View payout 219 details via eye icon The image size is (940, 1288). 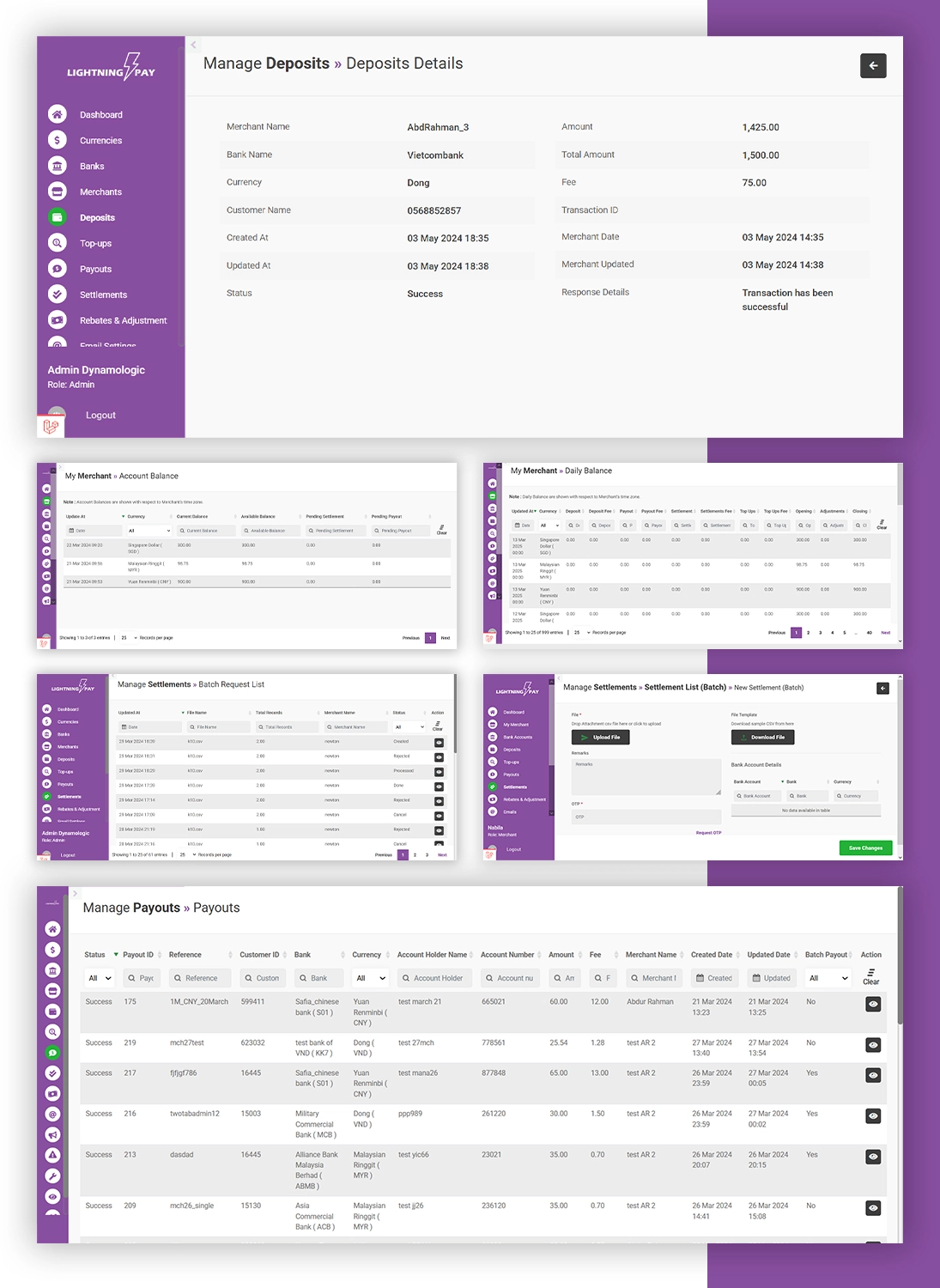tap(872, 1045)
